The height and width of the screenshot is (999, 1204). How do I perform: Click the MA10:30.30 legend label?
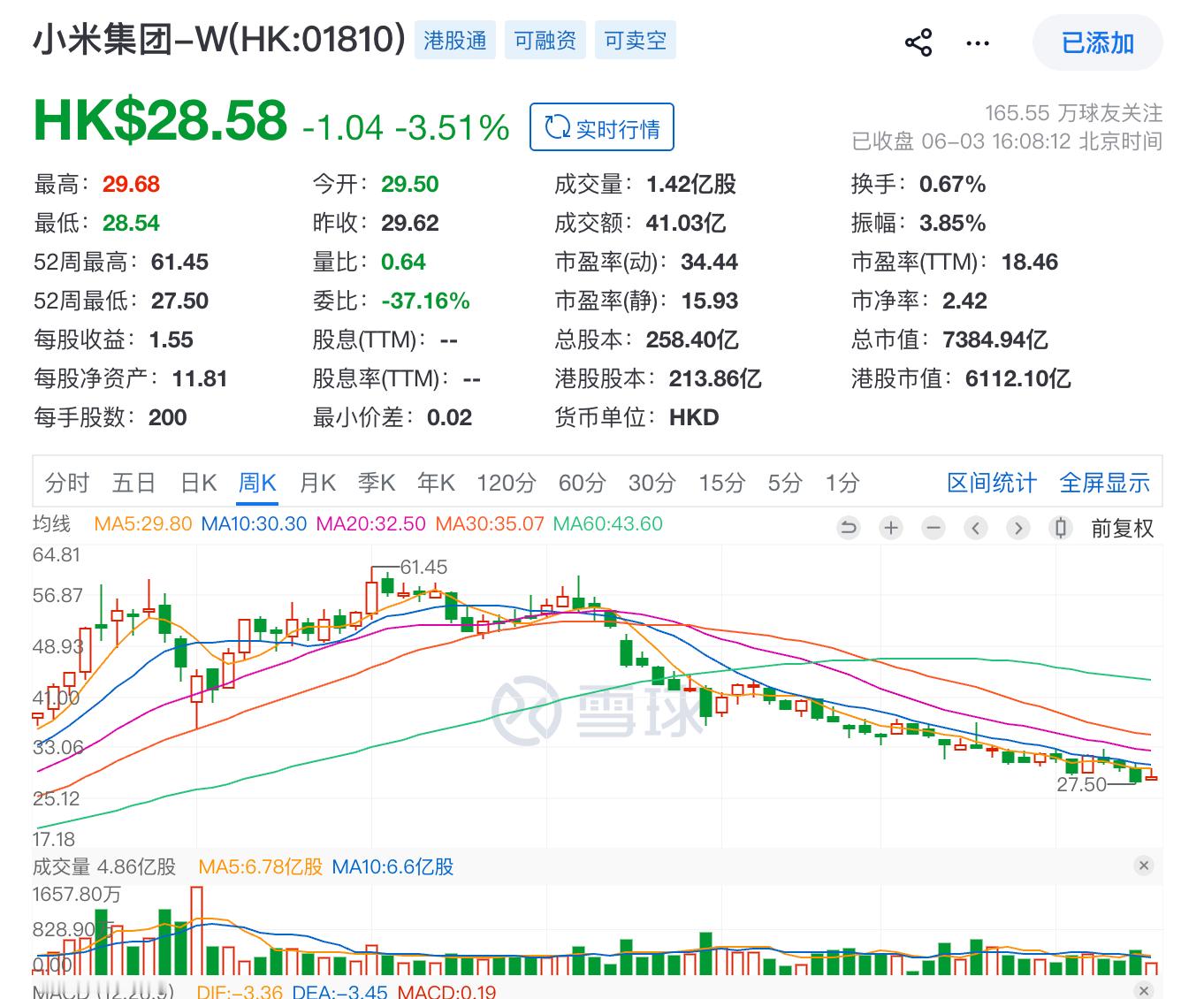(254, 523)
